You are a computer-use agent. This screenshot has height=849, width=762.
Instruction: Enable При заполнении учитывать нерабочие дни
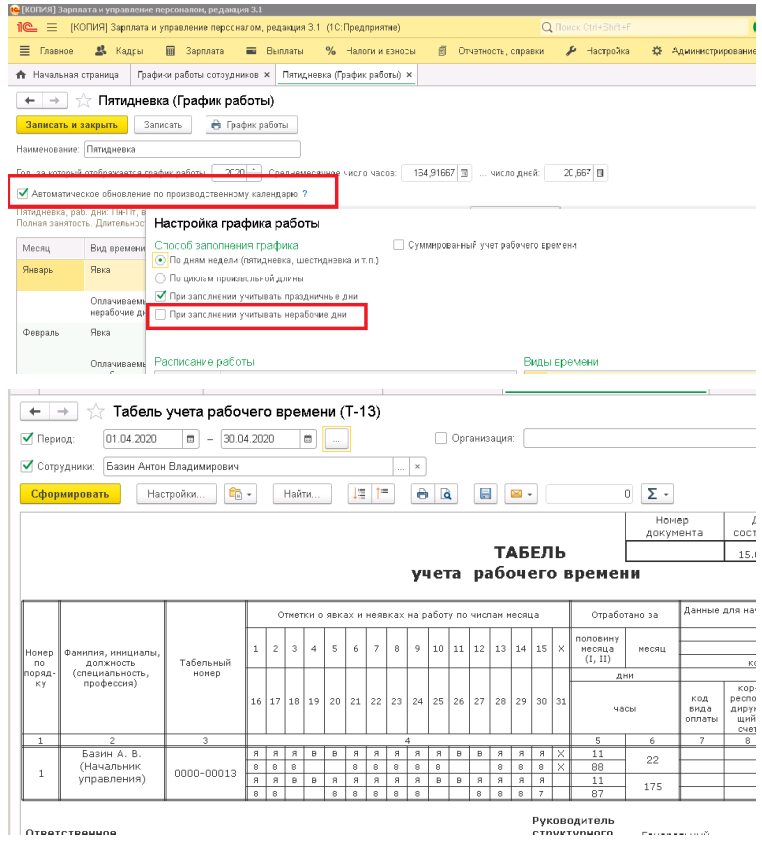161,315
